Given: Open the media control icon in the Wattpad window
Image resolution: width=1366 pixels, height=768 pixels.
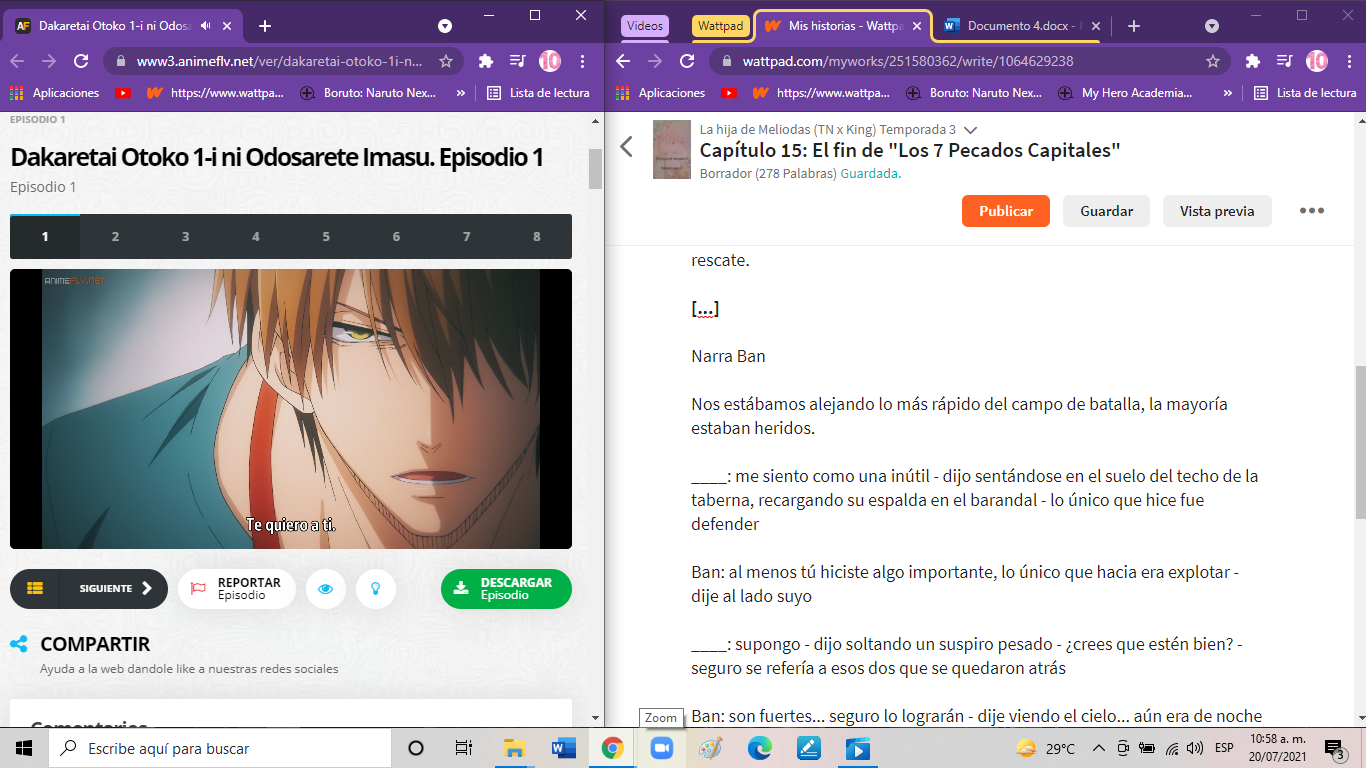Looking at the screenshot, I should click(x=1284, y=61).
